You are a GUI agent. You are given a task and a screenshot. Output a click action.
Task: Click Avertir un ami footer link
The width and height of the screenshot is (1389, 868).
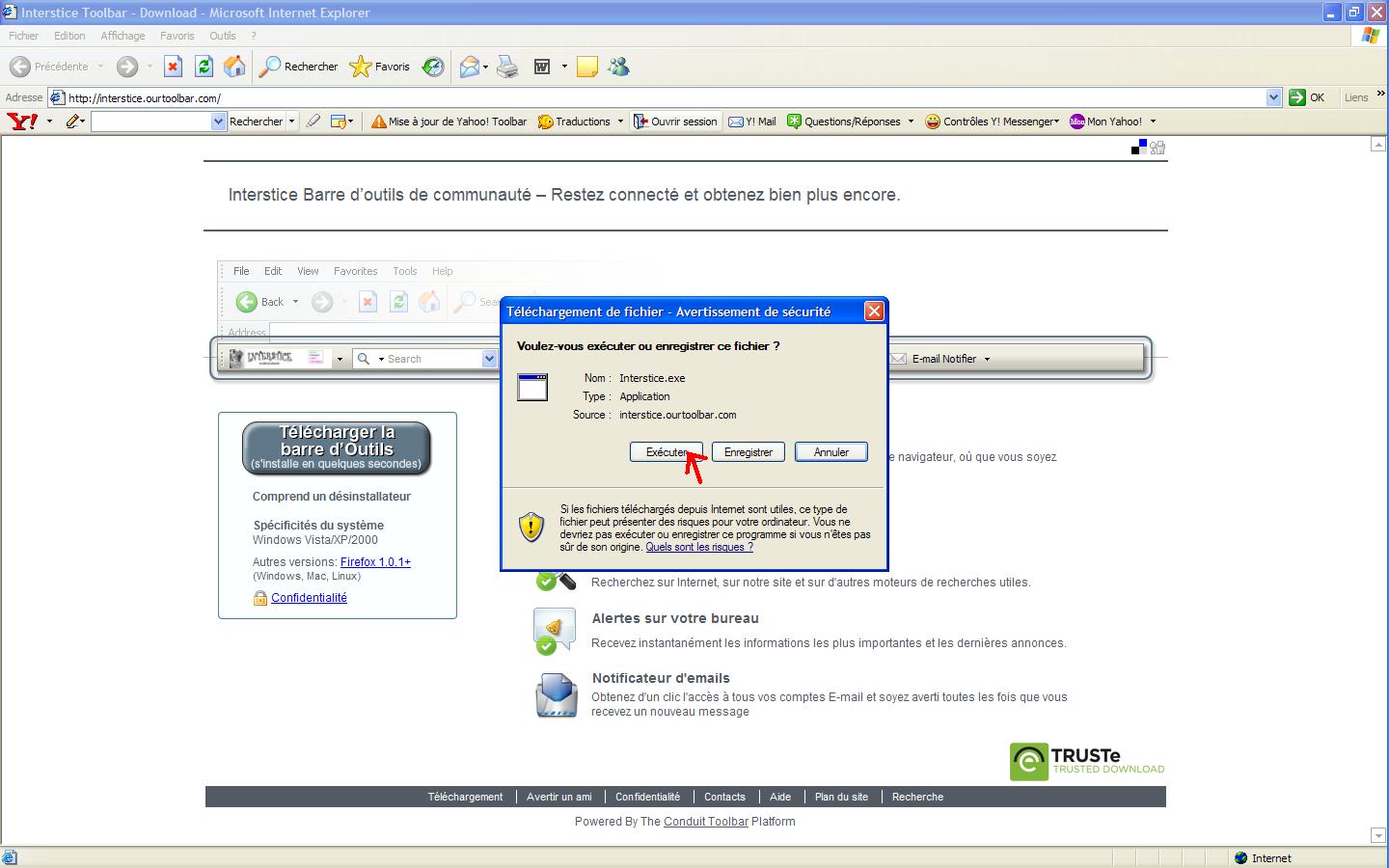[559, 797]
